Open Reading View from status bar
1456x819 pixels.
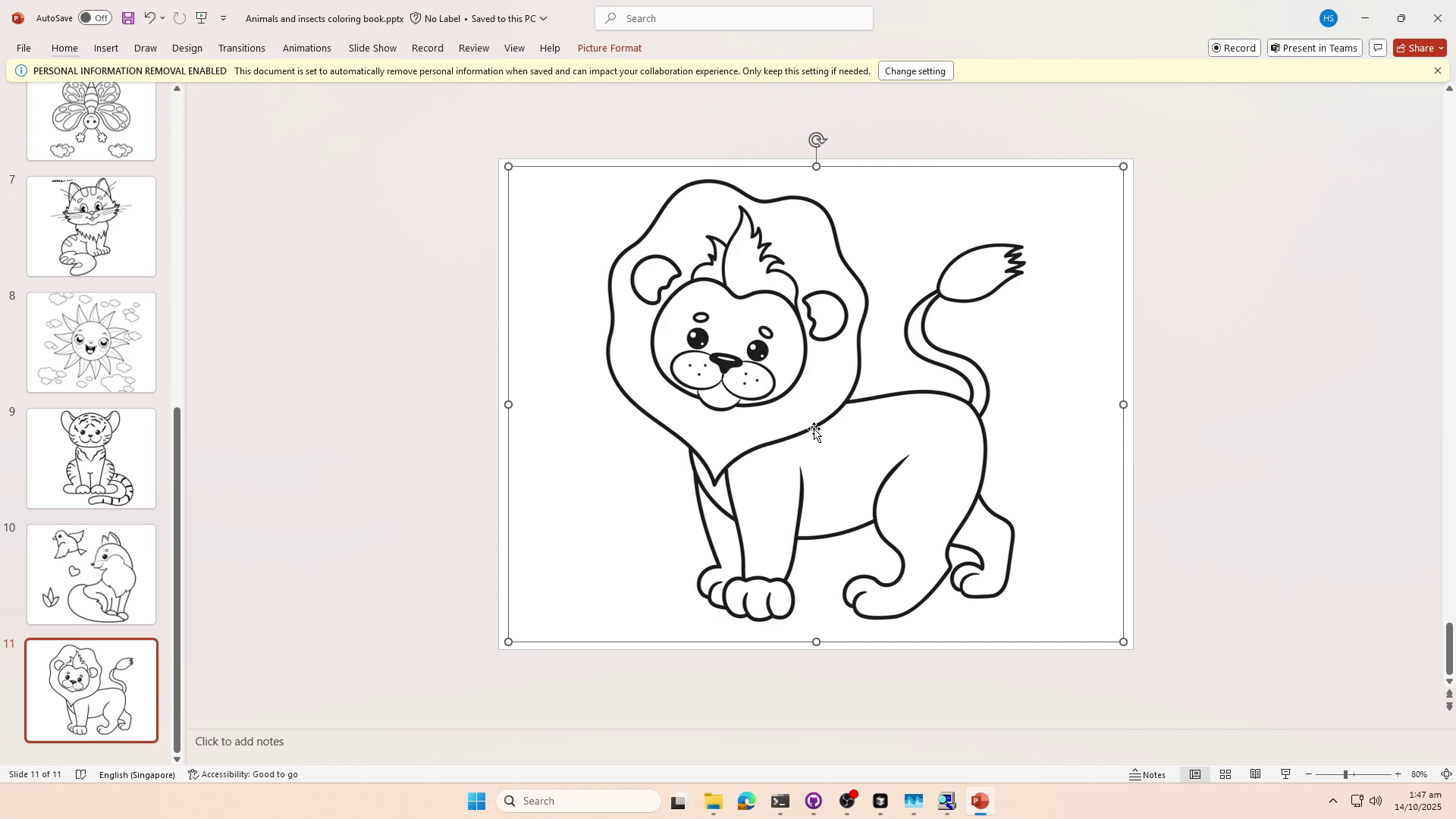pos(1256,774)
